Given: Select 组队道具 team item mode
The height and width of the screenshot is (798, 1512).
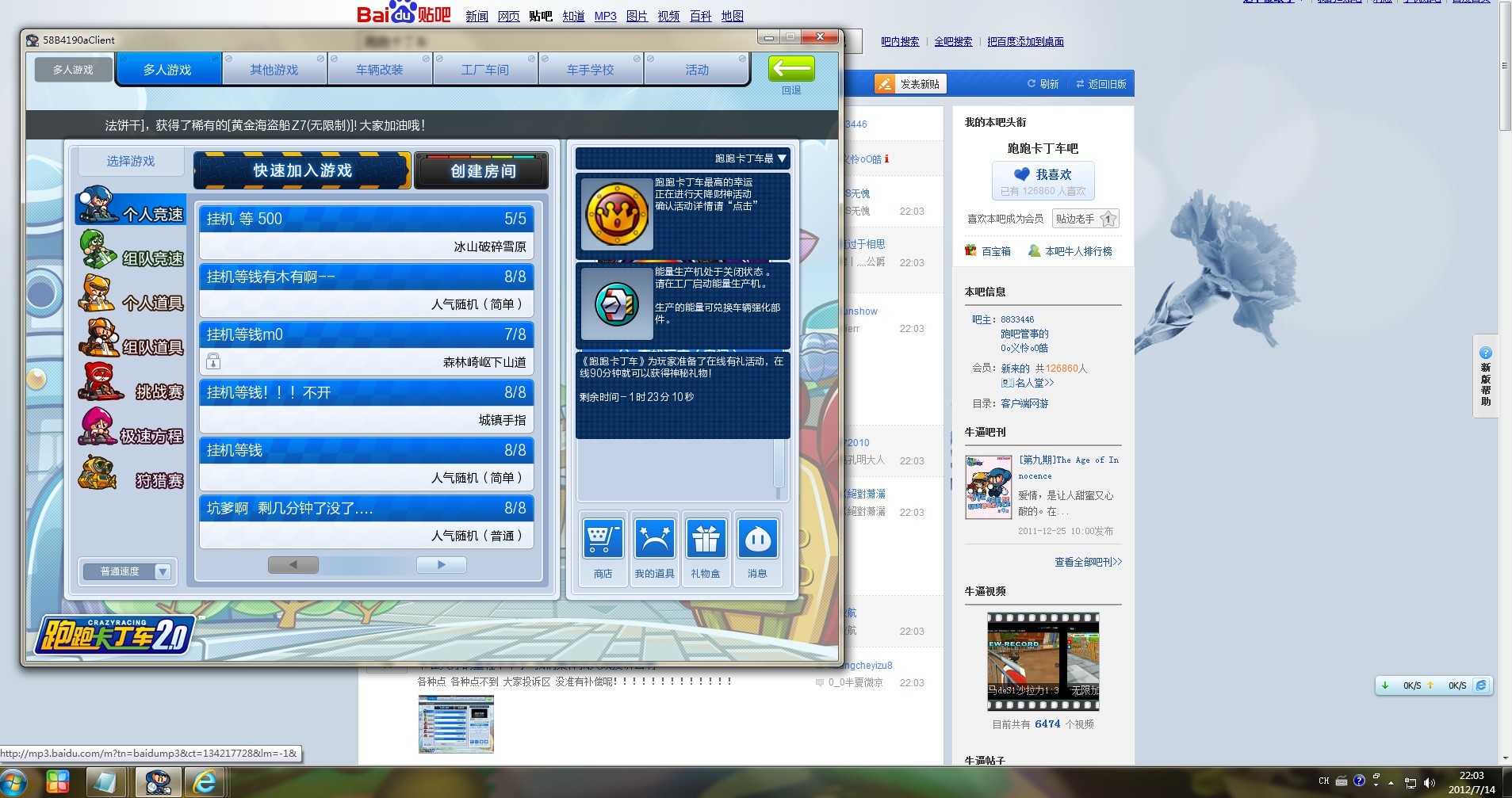Looking at the screenshot, I should click(132, 340).
